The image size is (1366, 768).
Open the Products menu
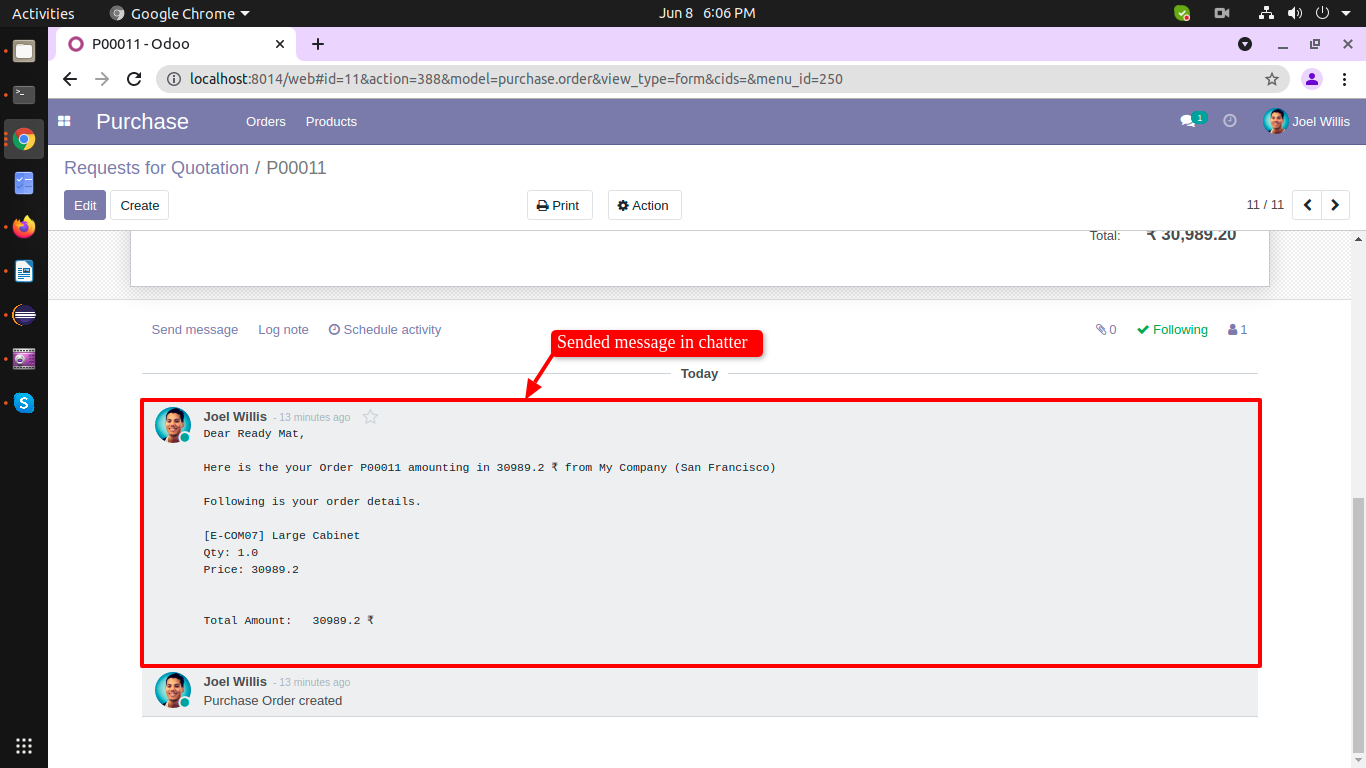pos(331,121)
